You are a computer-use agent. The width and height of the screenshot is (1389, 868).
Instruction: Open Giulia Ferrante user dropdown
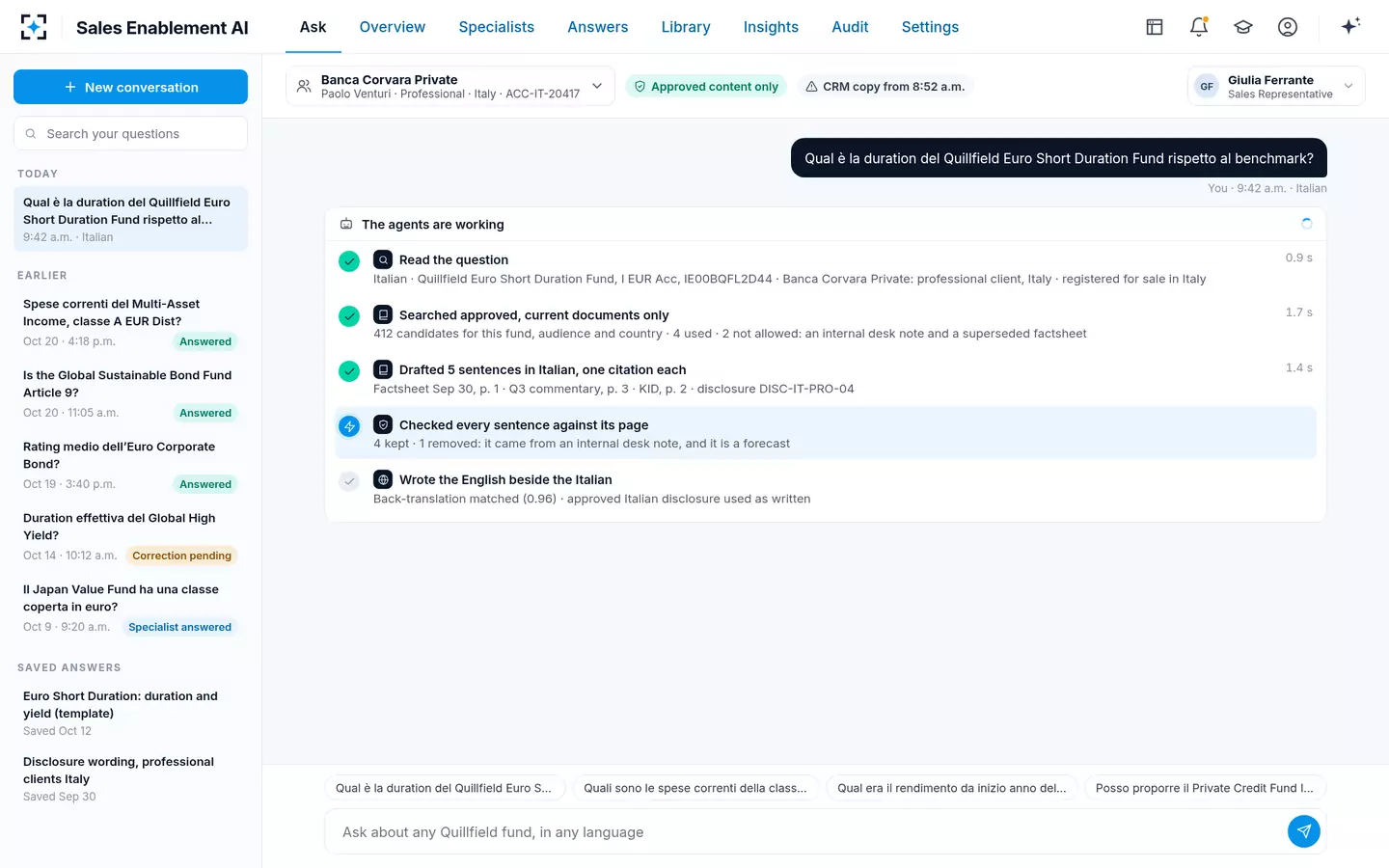click(1276, 87)
